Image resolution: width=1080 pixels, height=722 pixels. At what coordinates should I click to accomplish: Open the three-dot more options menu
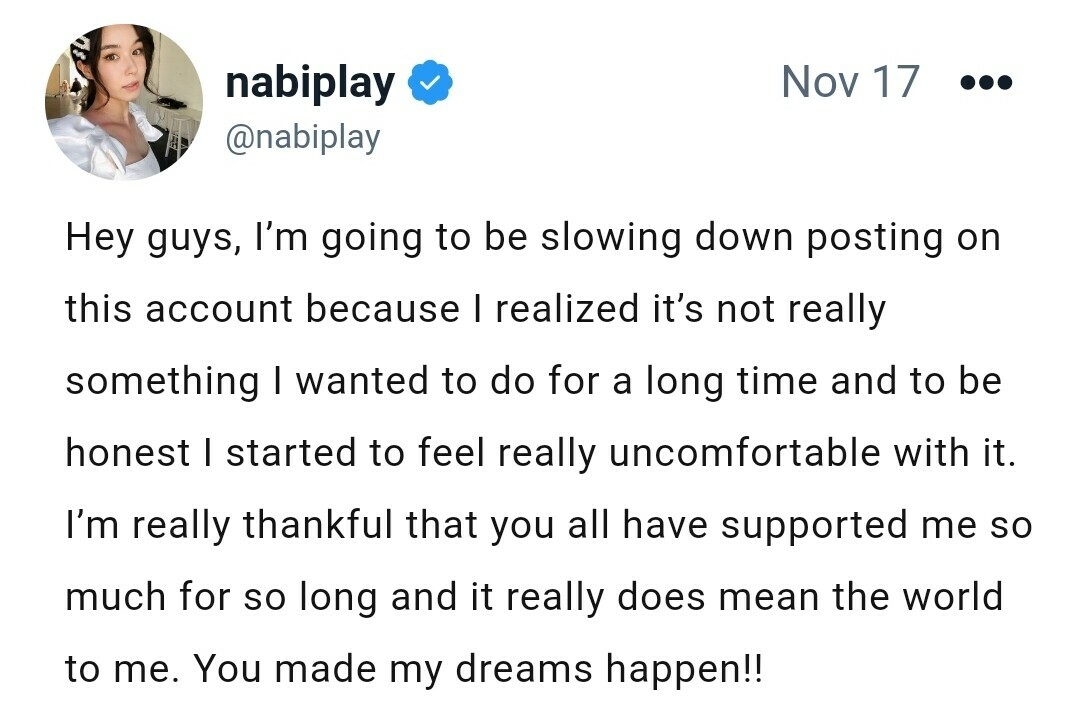click(985, 83)
